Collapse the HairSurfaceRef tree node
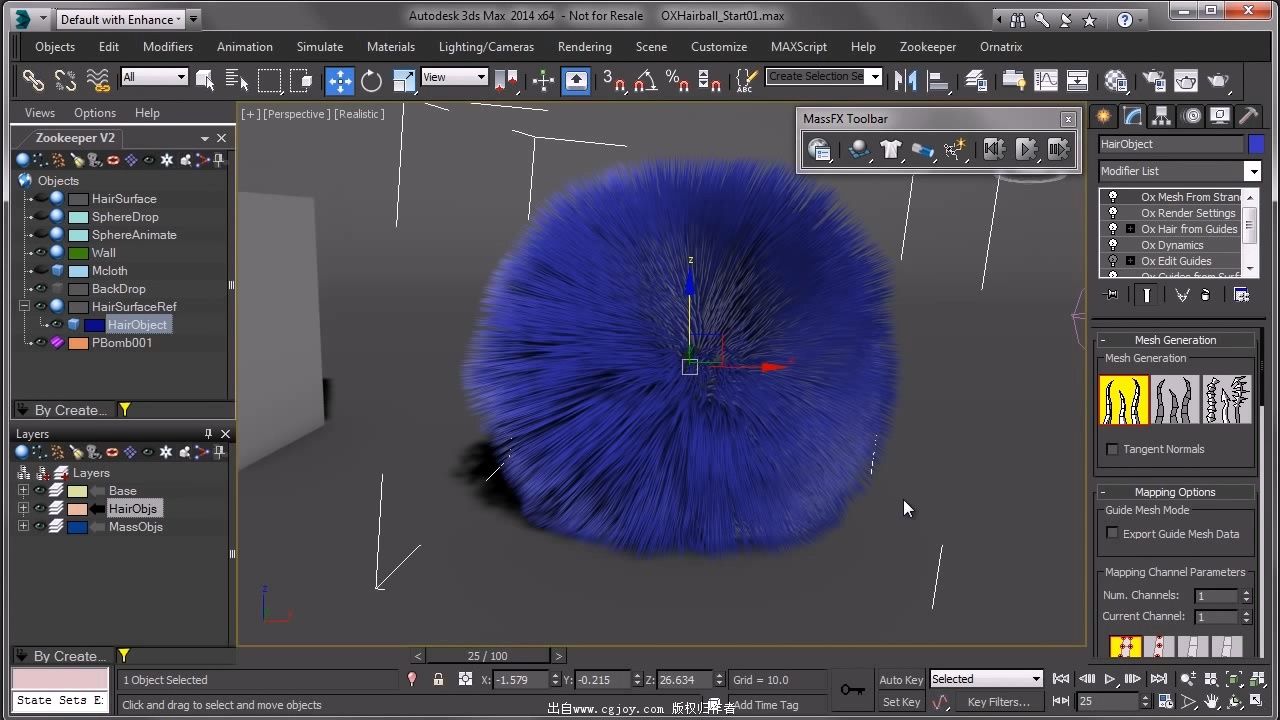Image resolution: width=1280 pixels, height=720 pixels. pyautogui.click(x=24, y=307)
